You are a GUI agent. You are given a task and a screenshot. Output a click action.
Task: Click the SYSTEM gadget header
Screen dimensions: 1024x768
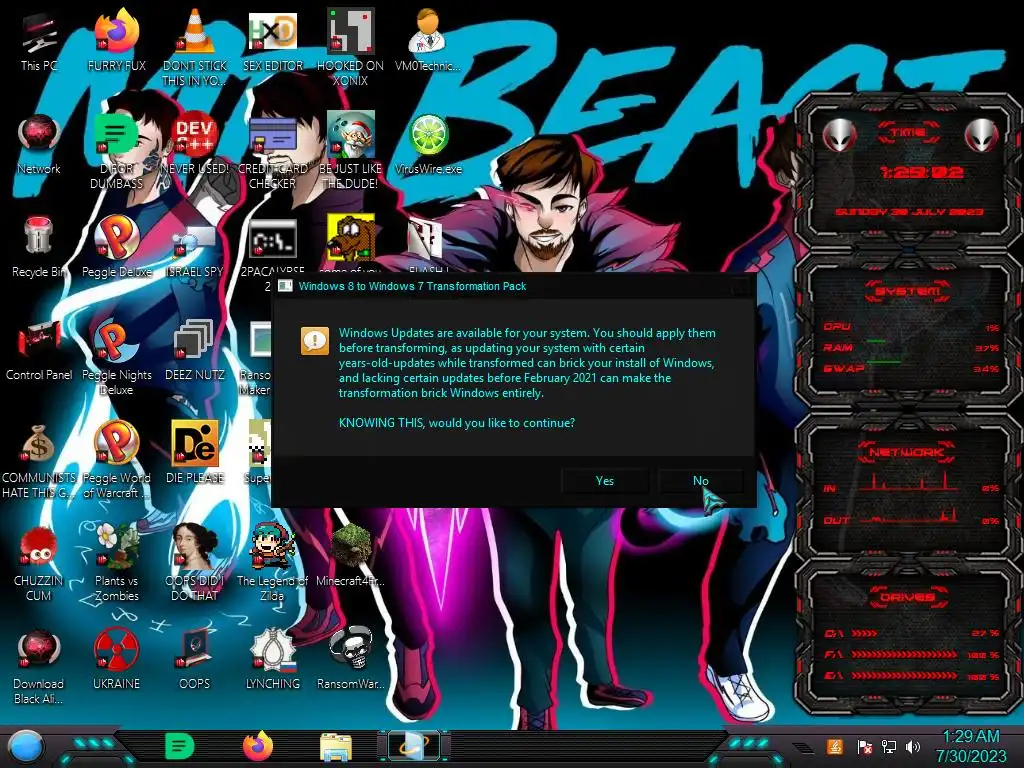click(908, 291)
